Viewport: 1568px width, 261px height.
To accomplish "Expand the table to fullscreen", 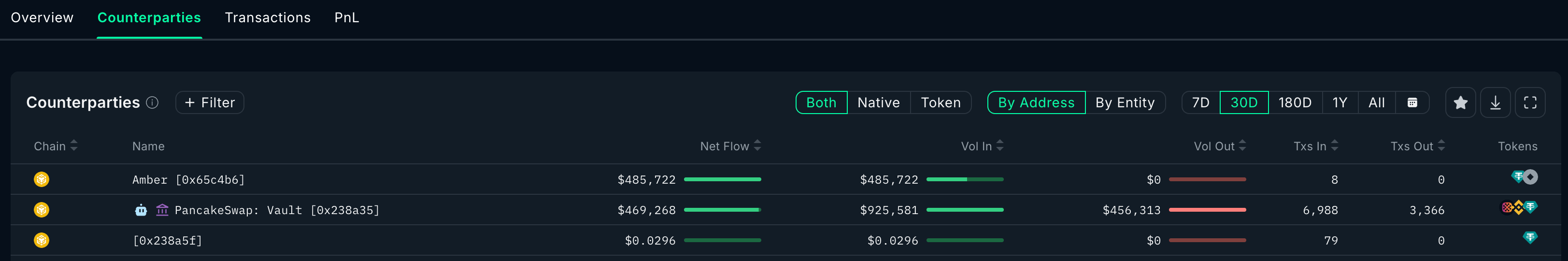I will click(1530, 103).
